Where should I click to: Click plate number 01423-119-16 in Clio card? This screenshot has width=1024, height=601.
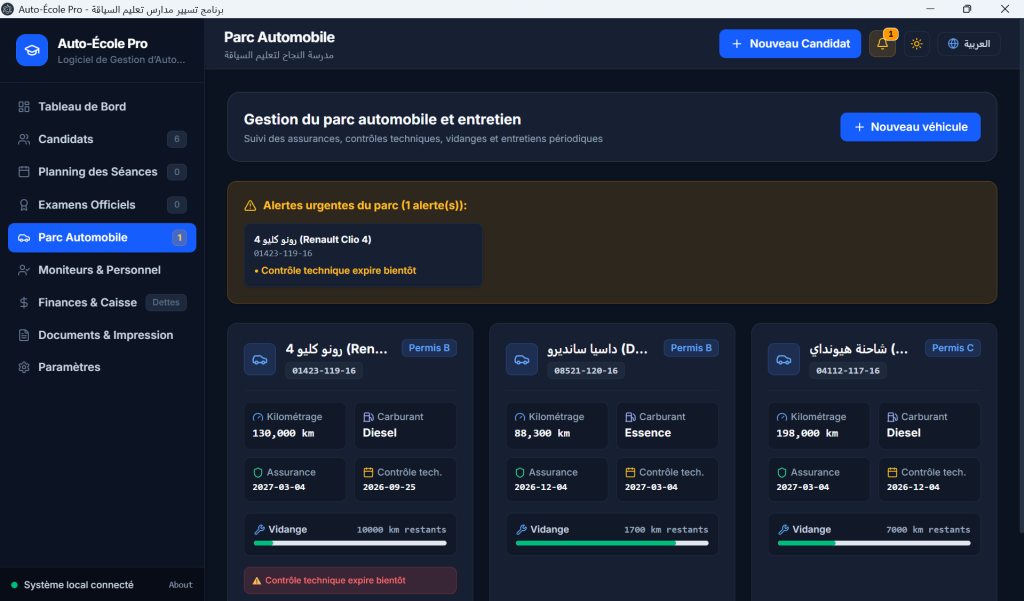(324, 370)
